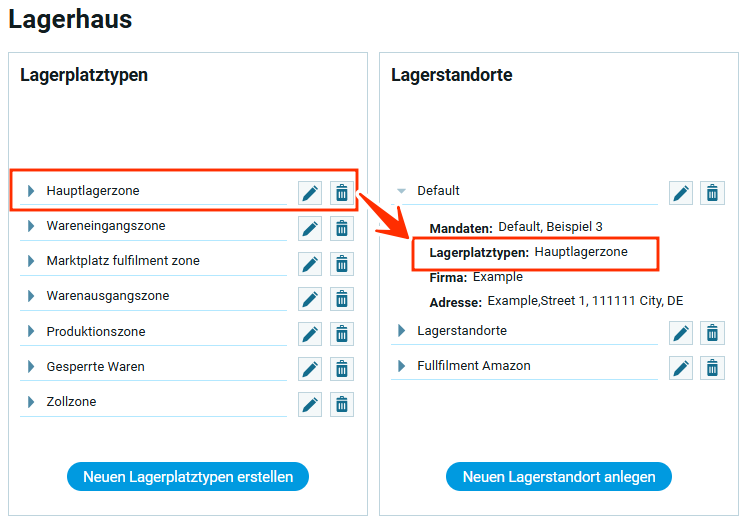The image size is (745, 525).
Task: Expand the Lagerstandorte location row
Action: (x=402, y=331)
